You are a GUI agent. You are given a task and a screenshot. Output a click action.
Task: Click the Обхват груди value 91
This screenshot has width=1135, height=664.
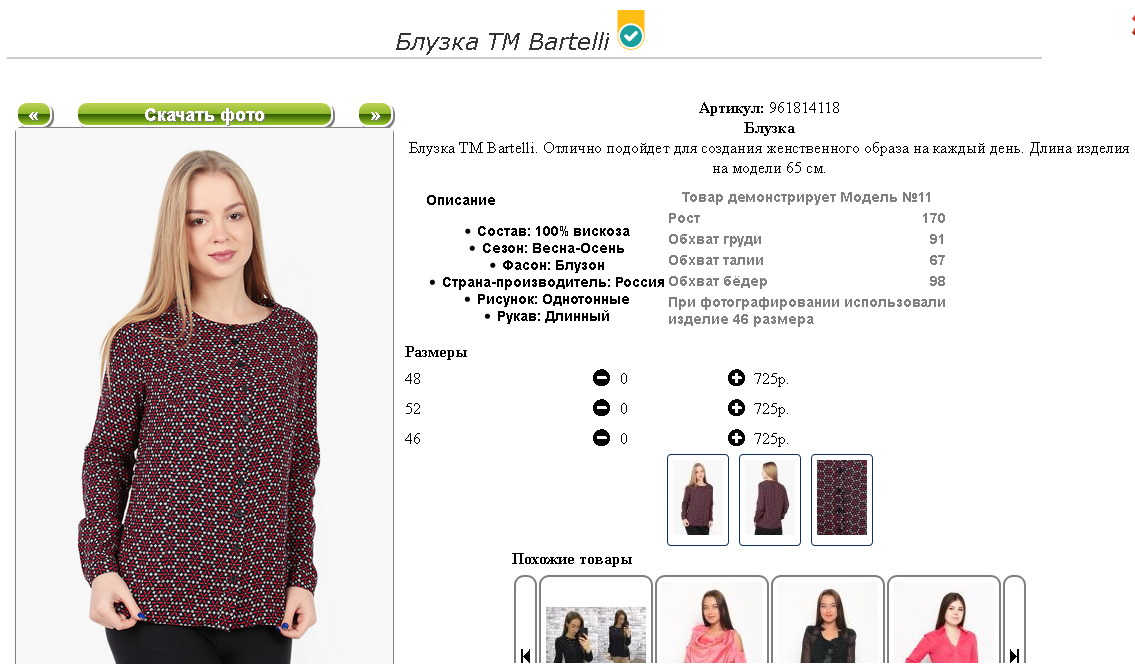tap(937, 239)
